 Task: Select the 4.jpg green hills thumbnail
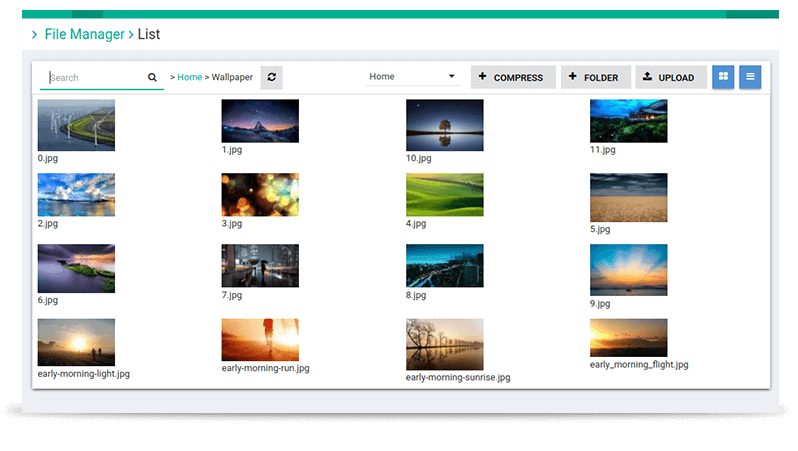pyautogui.click(x=445, y=195)
